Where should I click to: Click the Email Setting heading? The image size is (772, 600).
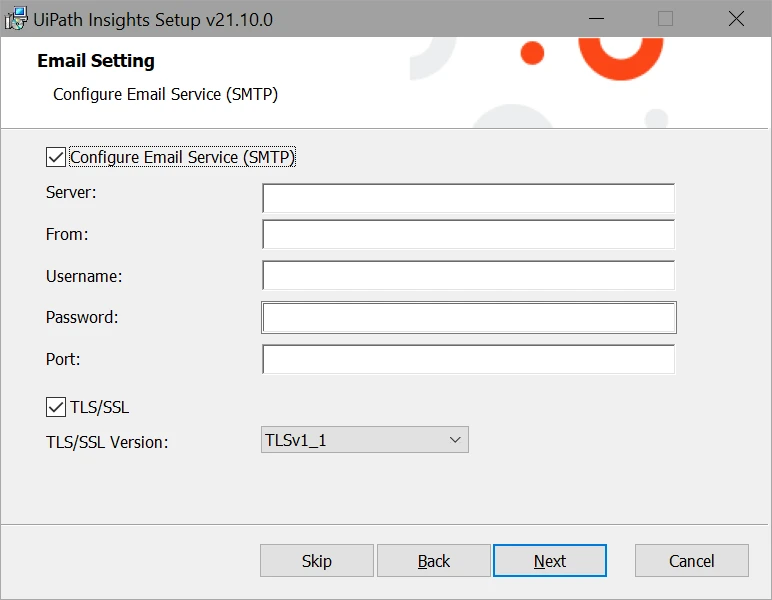coord(96,61)
